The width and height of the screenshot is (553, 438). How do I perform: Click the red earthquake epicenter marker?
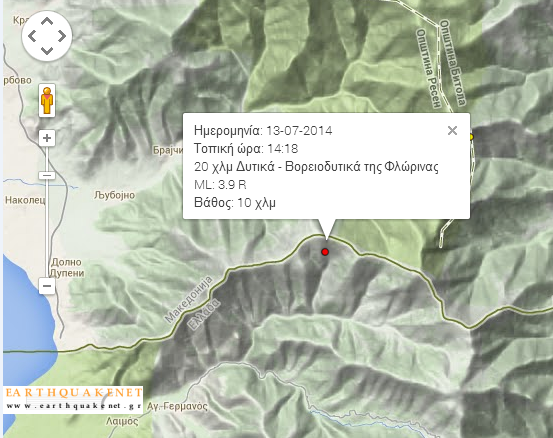point(325,252)
